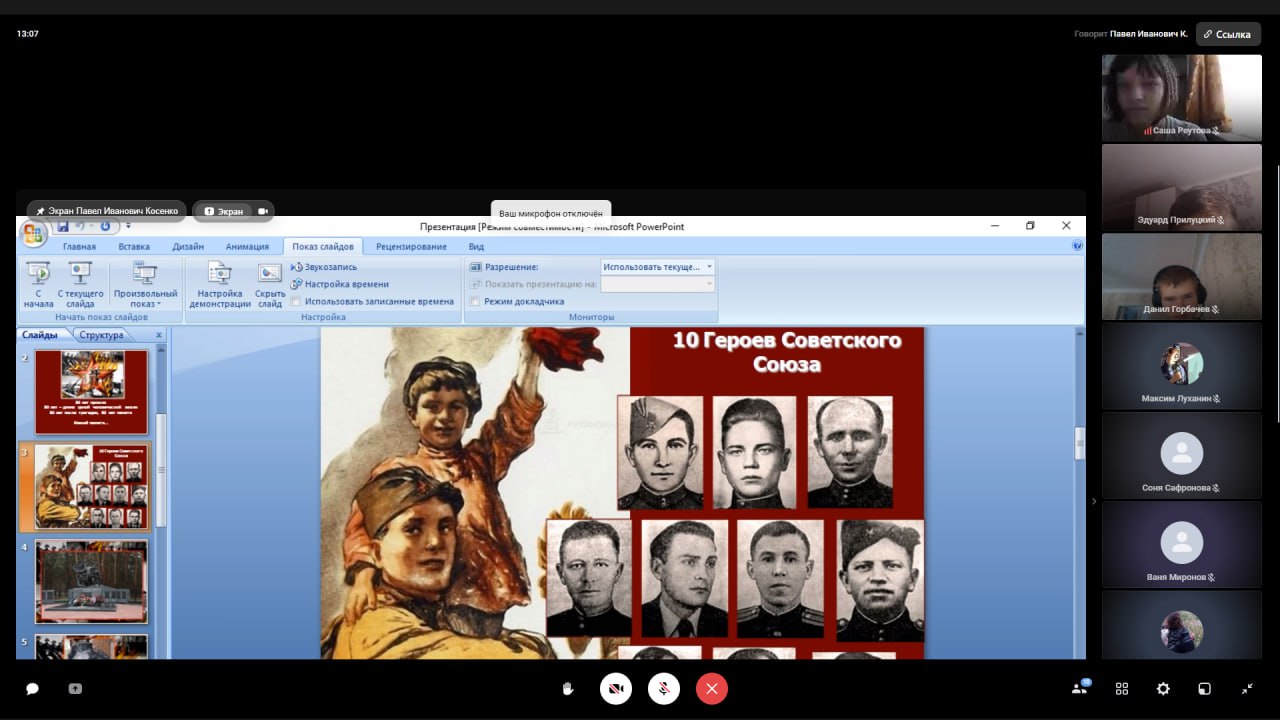Open Настройка демонстрации dialog

[220, 284]
